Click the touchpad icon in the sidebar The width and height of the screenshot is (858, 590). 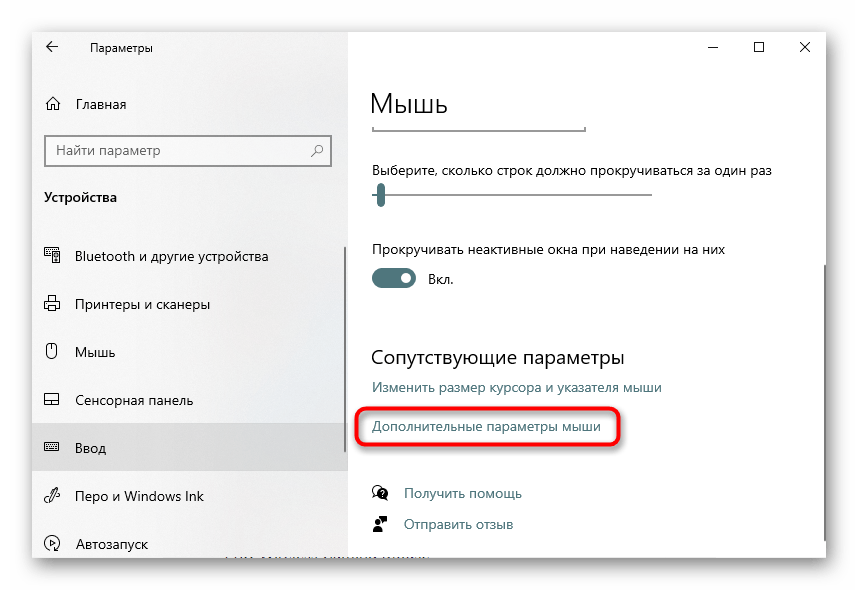click(x=51, y=399)
